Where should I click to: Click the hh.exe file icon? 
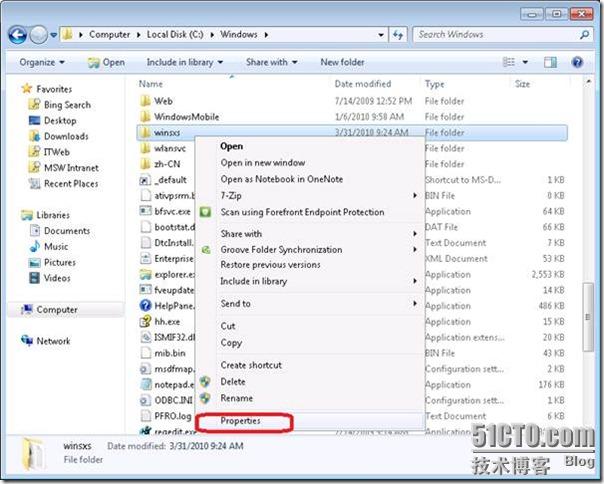click(145, 321)
